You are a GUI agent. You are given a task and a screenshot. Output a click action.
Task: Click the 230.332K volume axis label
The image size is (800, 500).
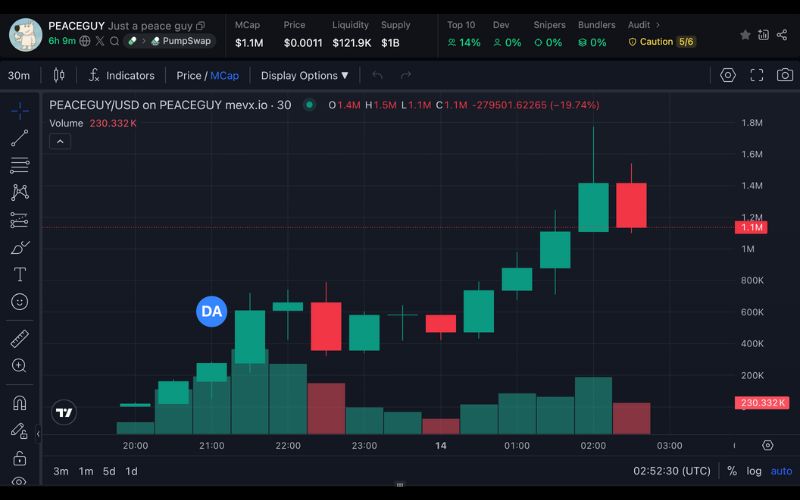click(x=762, y=403)
